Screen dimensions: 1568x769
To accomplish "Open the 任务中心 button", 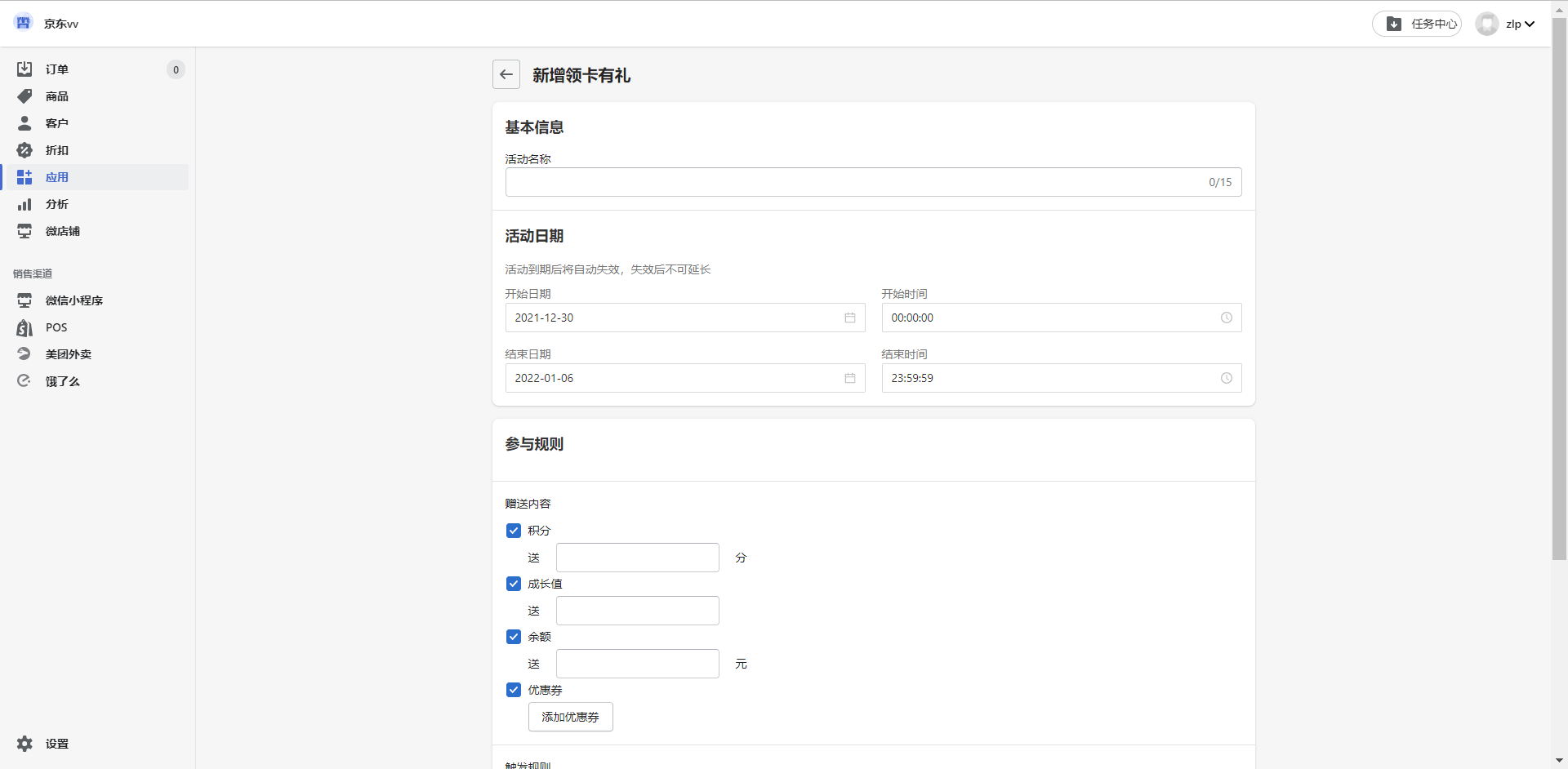I will tap(1417, 24).
